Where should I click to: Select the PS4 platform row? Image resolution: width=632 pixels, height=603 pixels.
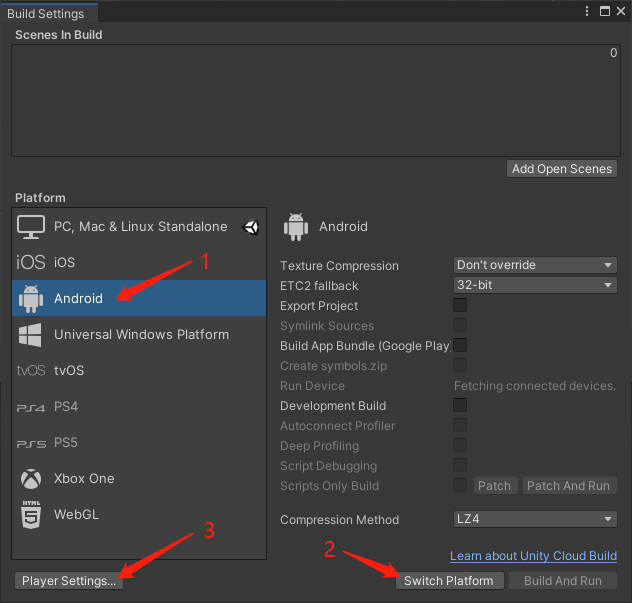[x=139, y=407]
